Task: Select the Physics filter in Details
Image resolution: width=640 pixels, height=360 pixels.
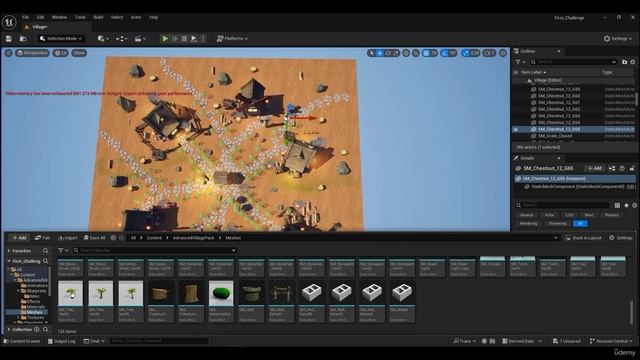Action: point(611,215)
